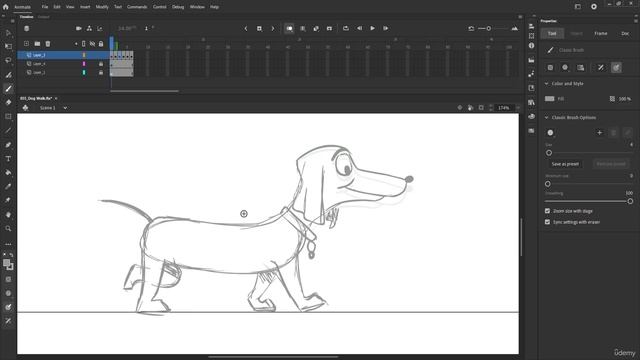The height and width of the screenshot is (360, 640).
Task: Open the Align panel icon in the dock
Action: [x=531, y=26]
